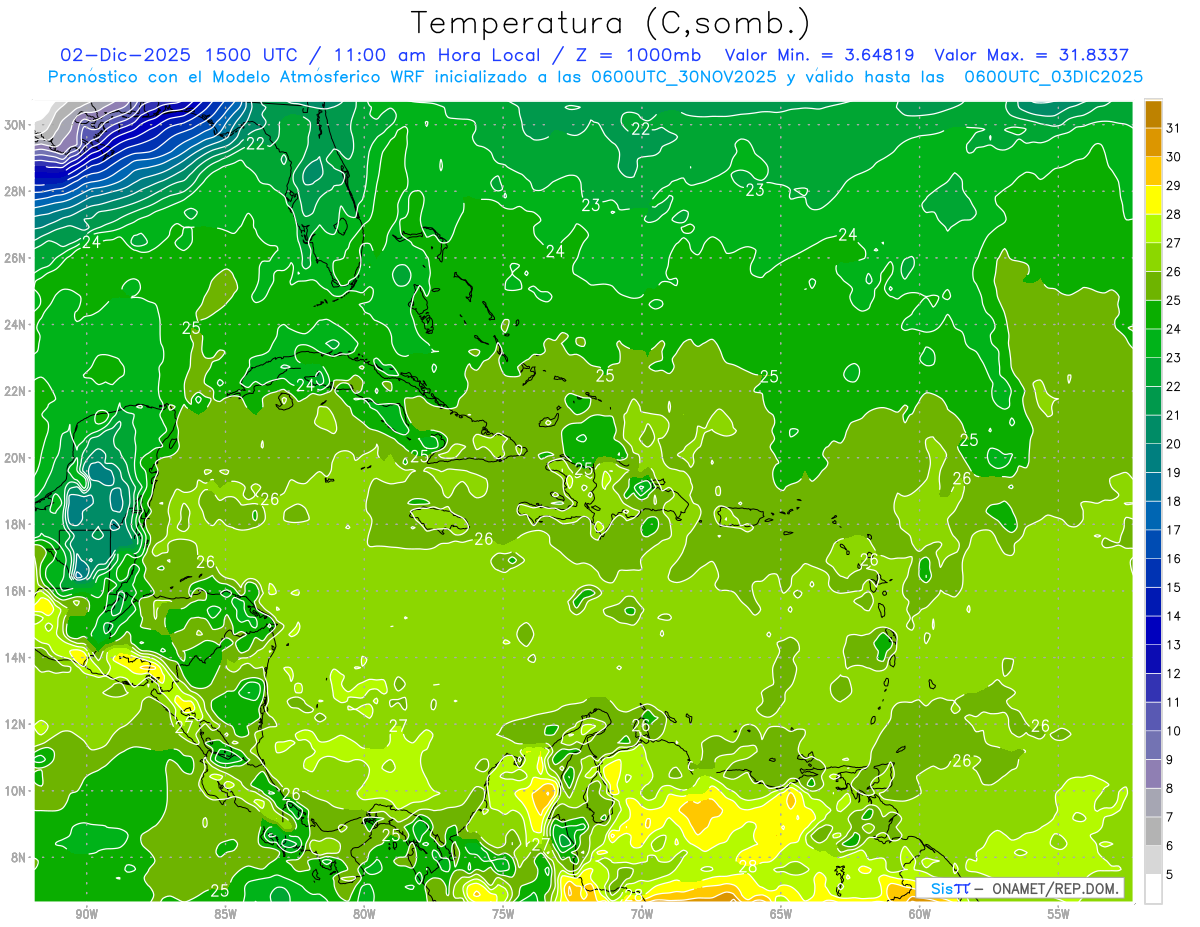Click the '80W' longitude axis label

(x=364, y=914)
